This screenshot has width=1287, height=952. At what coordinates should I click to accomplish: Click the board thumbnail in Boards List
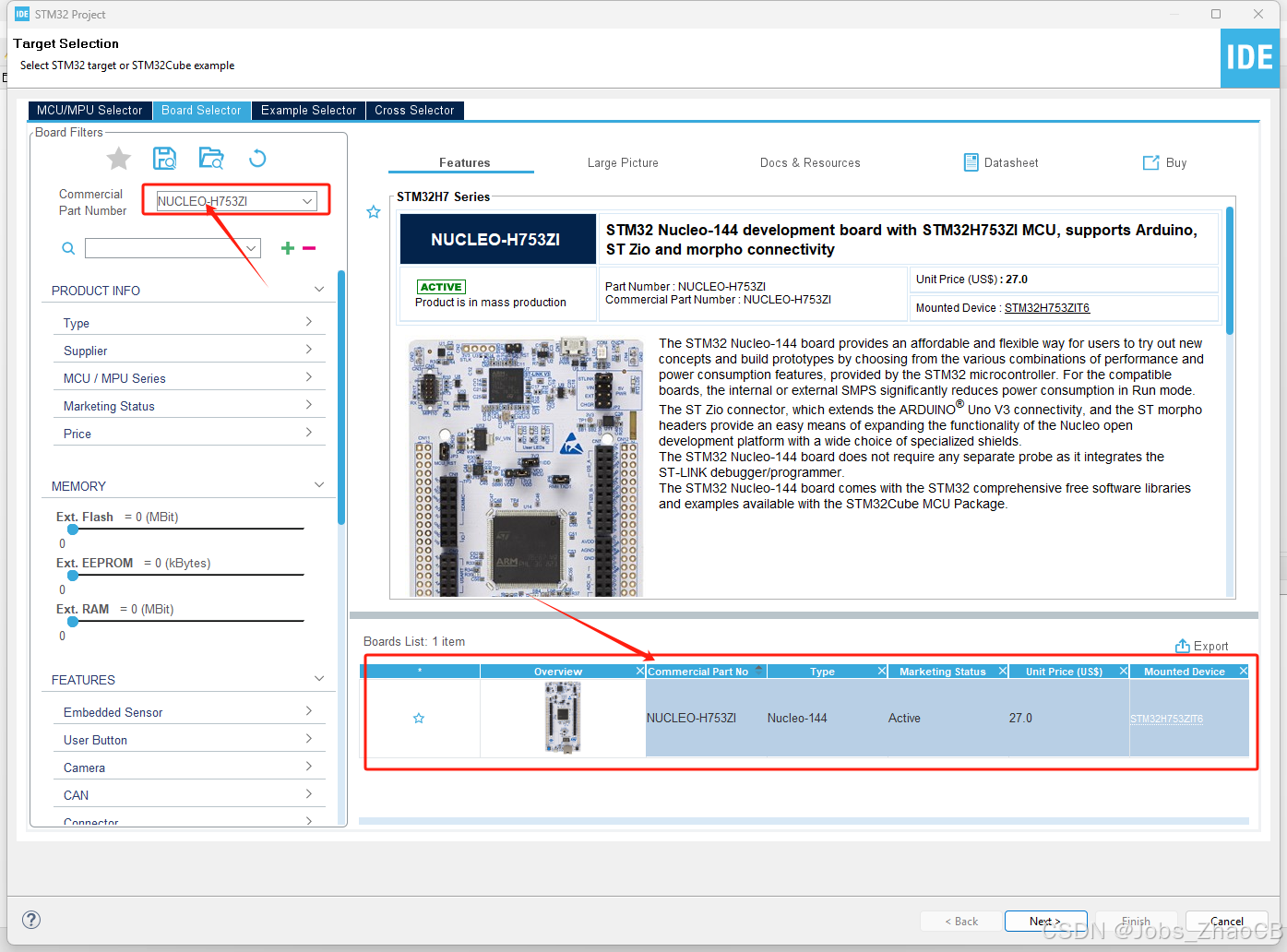click(x=563, y=718)
